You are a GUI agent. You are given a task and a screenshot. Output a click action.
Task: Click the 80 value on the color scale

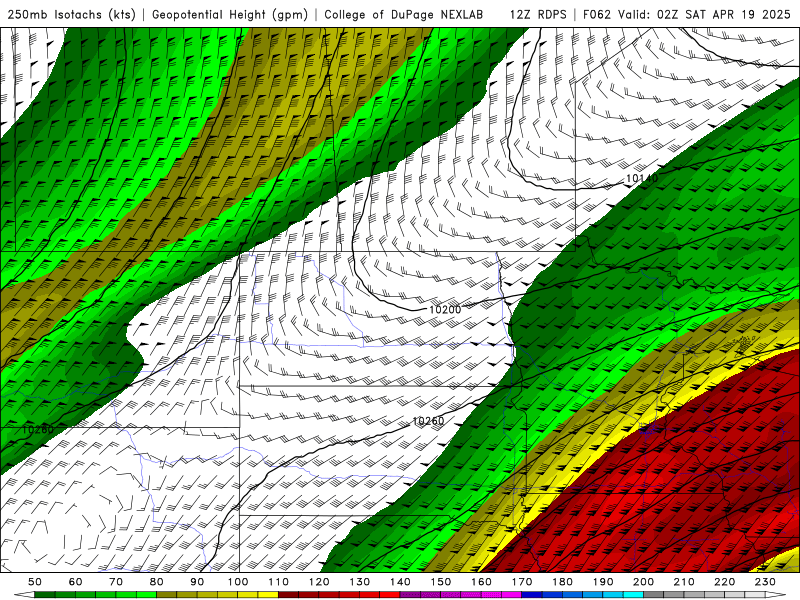click(x=157, y=582)
